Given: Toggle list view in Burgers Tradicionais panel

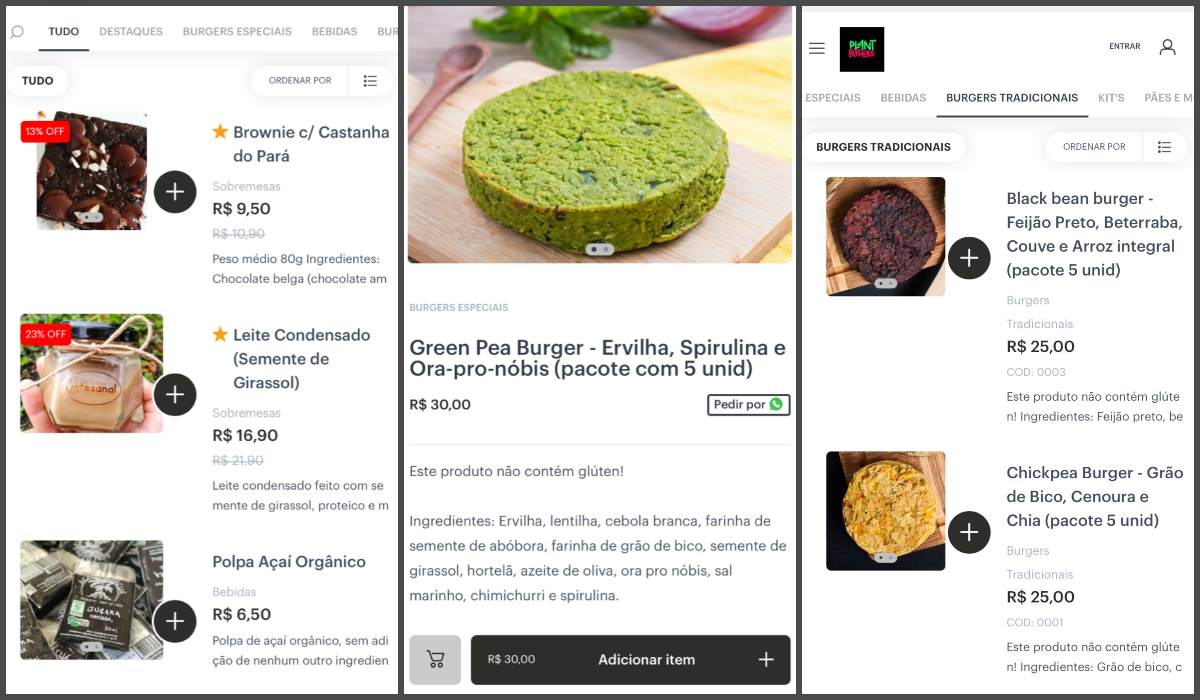Looking at the screenshot, I should click(1164, 147).
